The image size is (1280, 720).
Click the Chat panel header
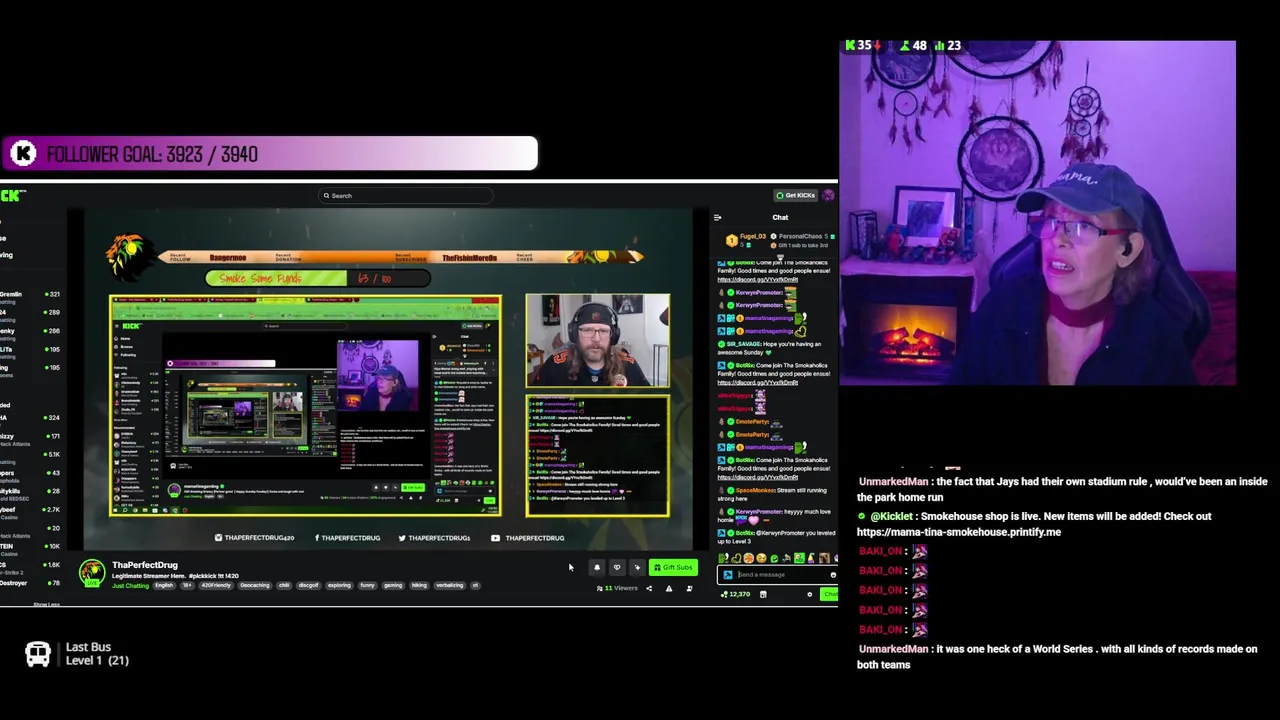[x=780, y=217]
